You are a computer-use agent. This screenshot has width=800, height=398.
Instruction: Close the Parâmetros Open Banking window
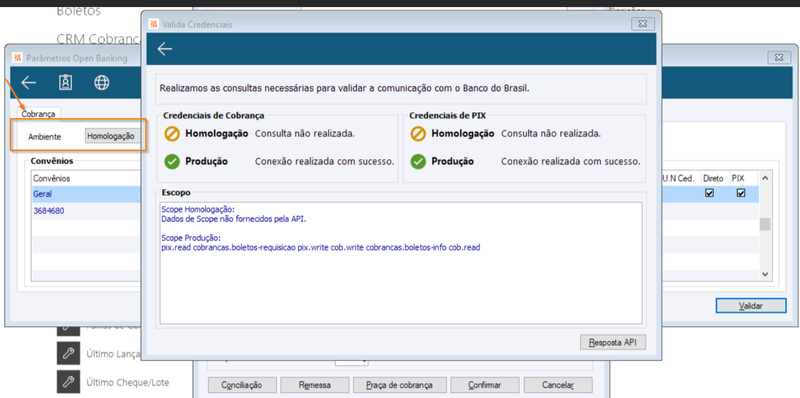coord(778,58)
